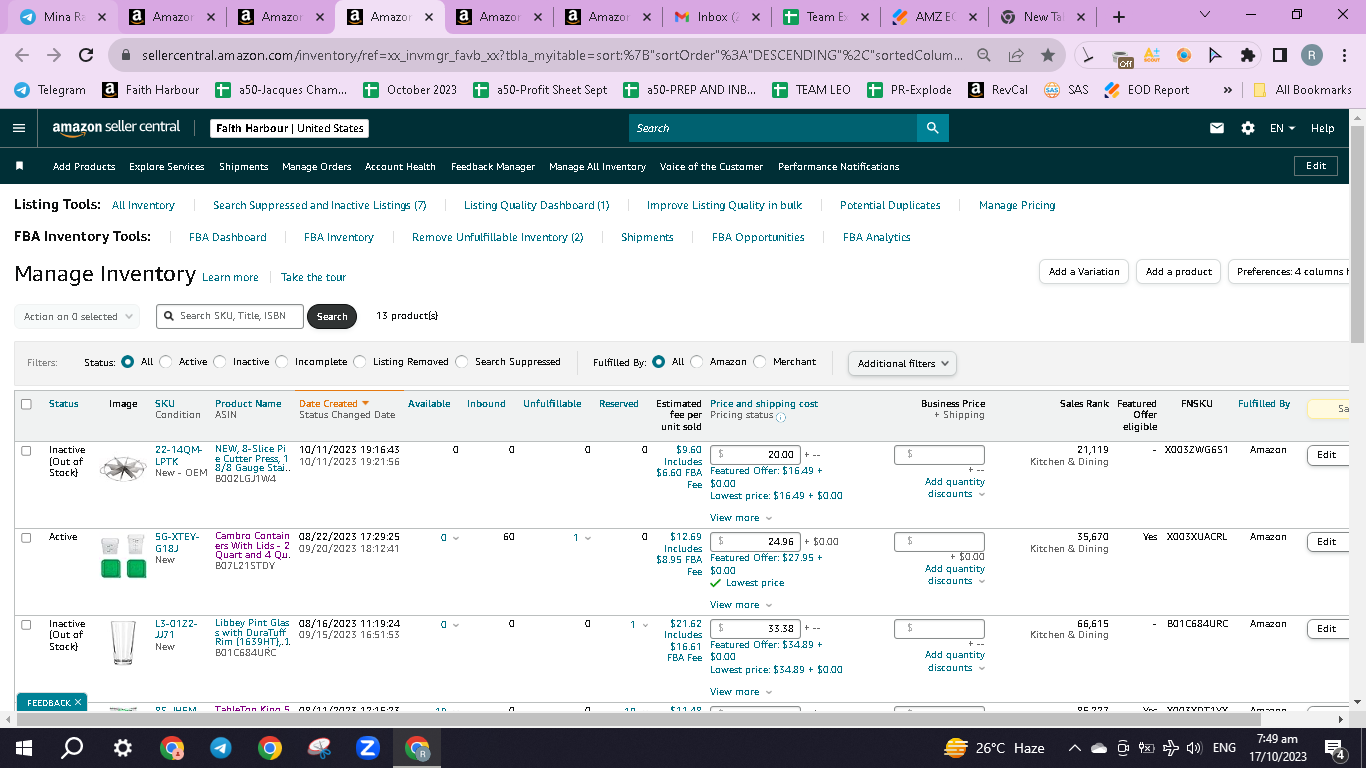This screenshot has width=1366, height=768.
Task: Select the Active status radio button
Action: pos(166,362)
